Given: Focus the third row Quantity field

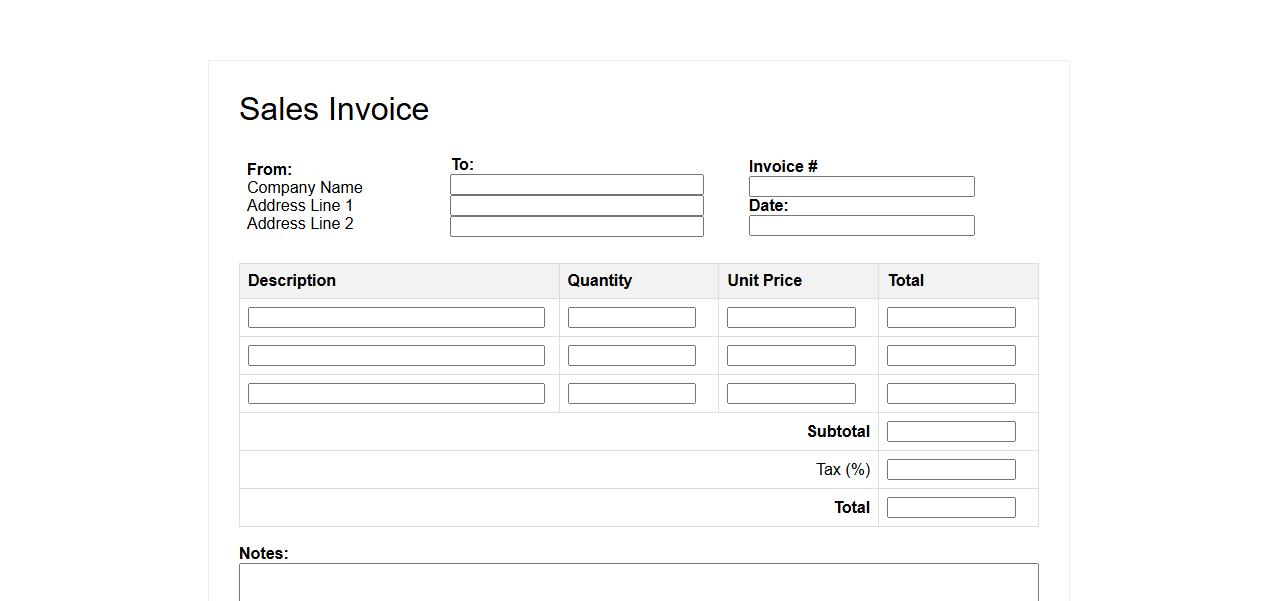Looking at the screenshot, I should tap(631, 394).
